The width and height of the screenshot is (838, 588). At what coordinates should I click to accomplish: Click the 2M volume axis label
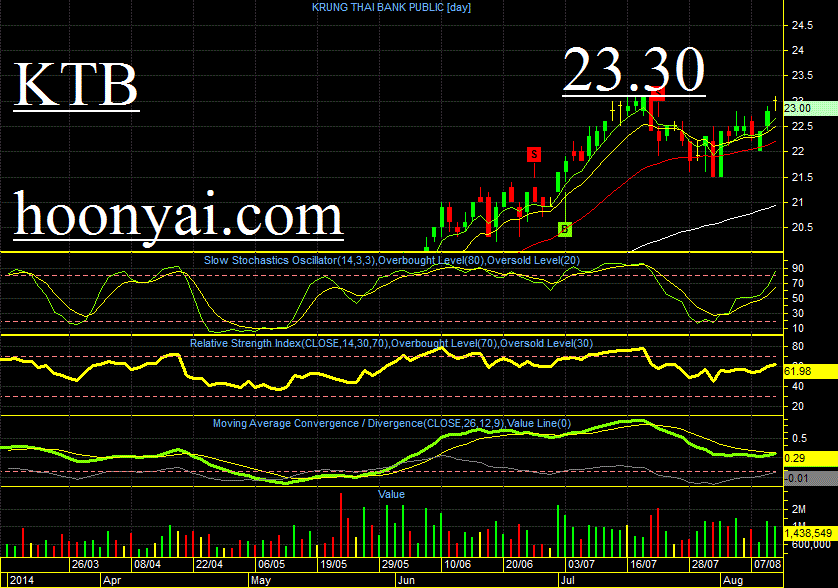pos(799,509)
